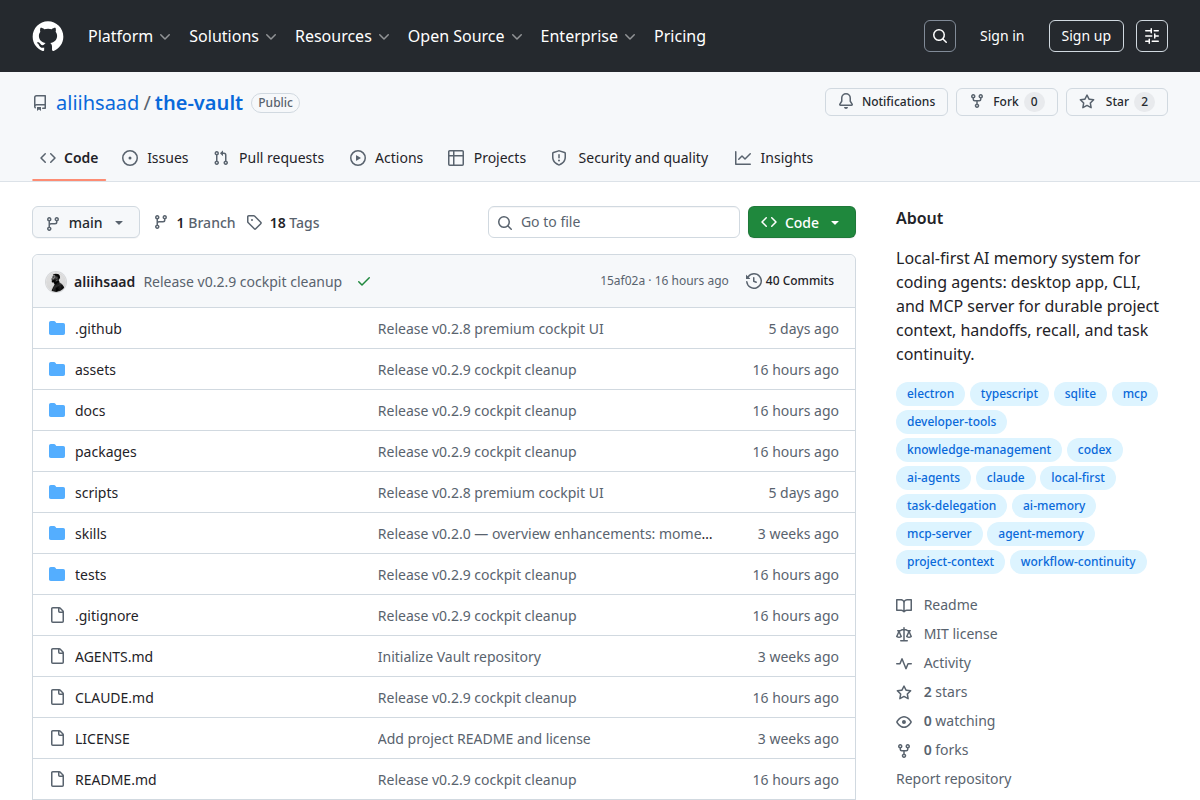1200x800 pixels.
Task: Expand the Solutions menu
Action: click(x=232, y=36)
